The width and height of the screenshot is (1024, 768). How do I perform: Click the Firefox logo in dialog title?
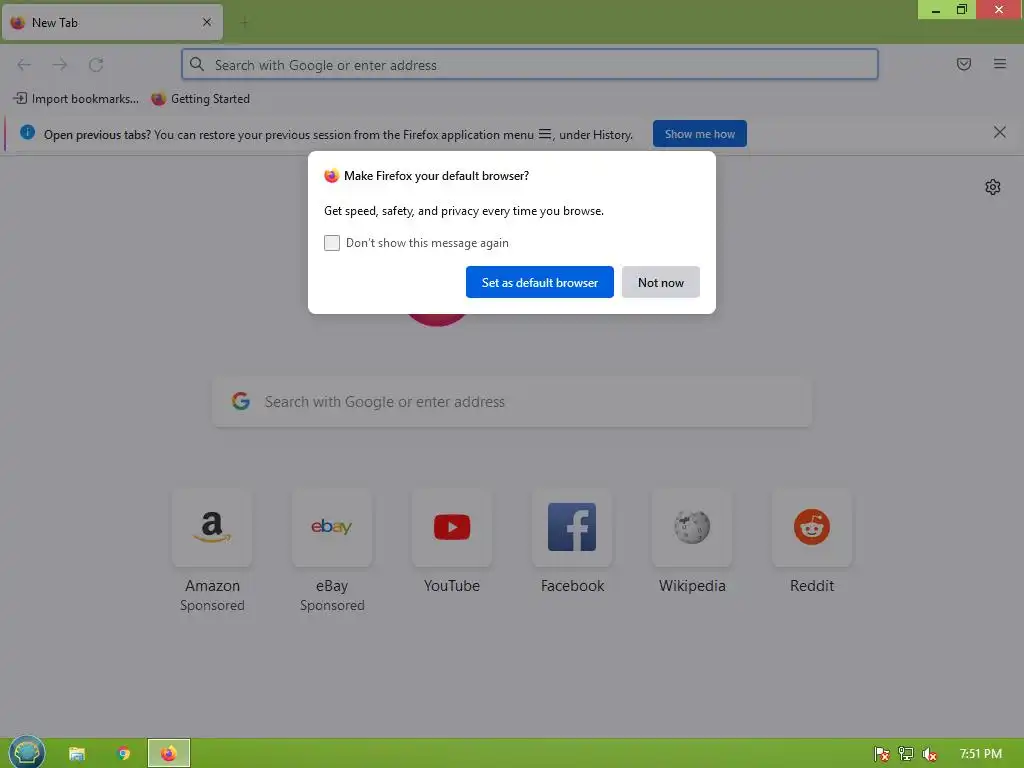pyautogui.click(x=332, y=176)
